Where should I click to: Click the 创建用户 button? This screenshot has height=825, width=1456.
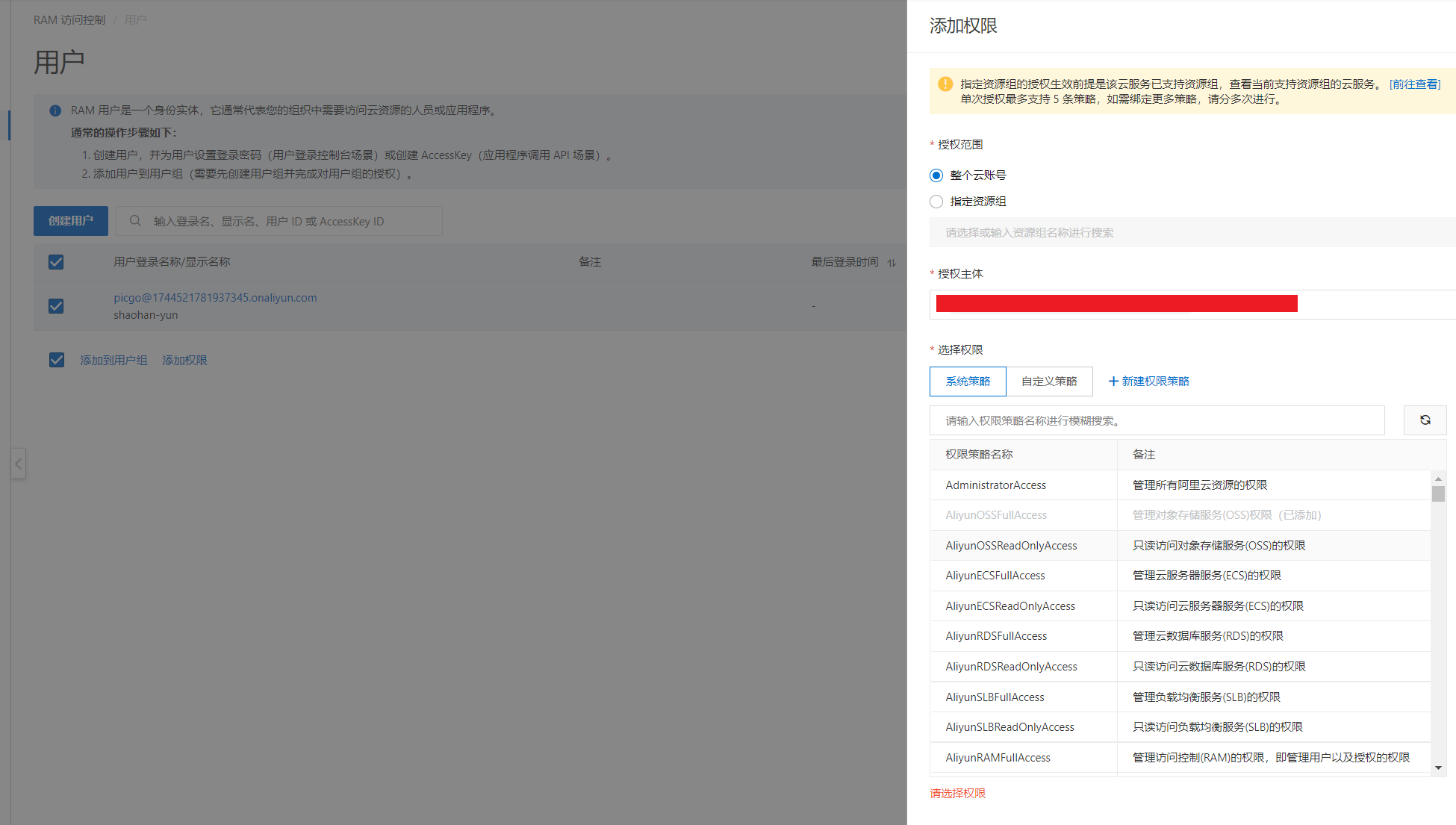pyautogui.click(x=71, y=221)
